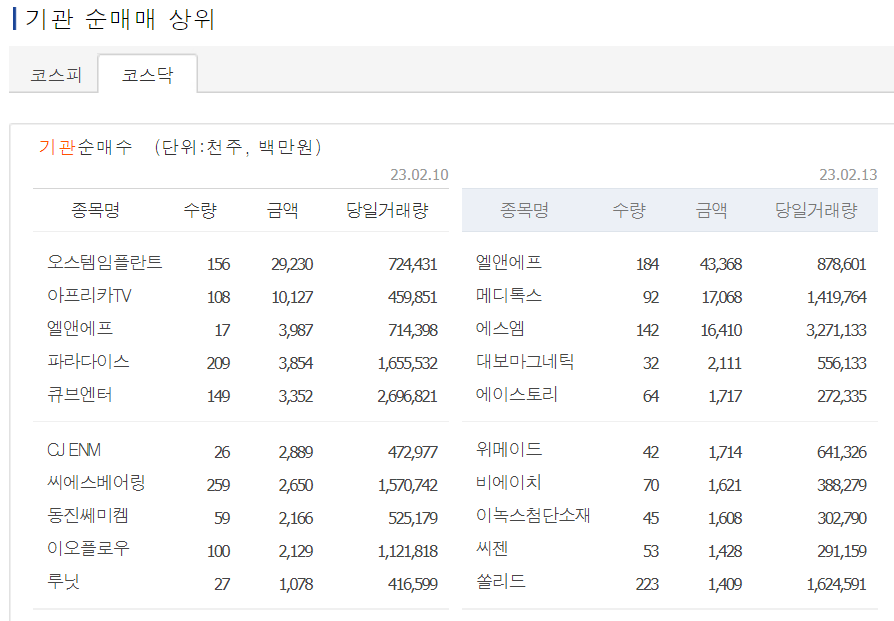Open 위메이드 stock link

point(509,450)
